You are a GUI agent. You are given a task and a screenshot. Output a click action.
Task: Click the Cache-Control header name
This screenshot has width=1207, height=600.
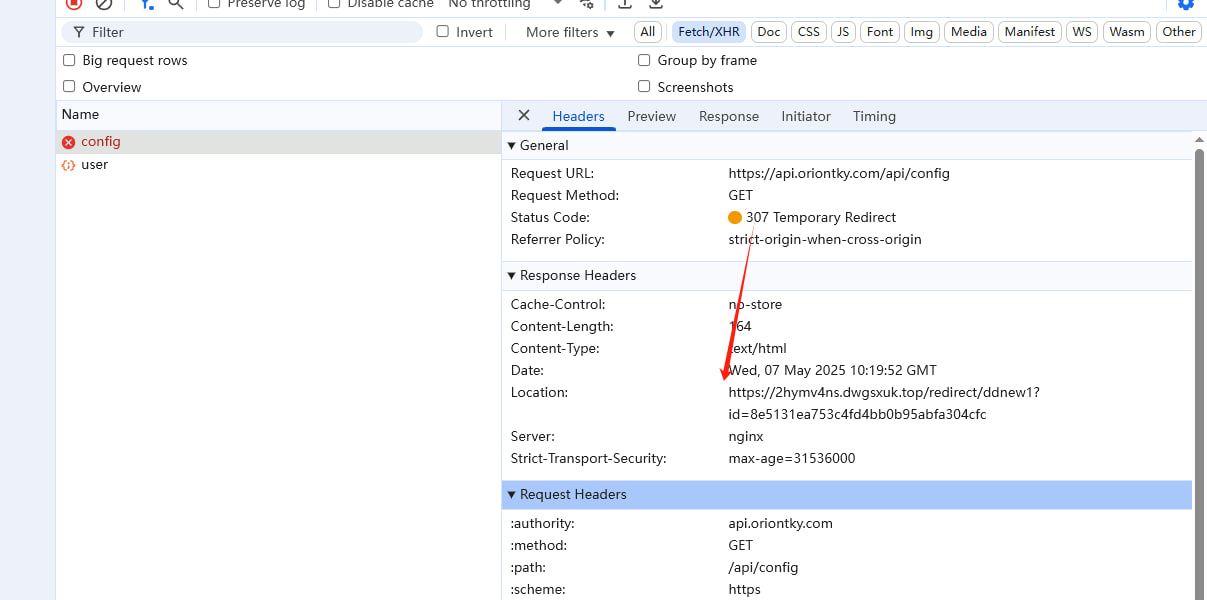coord(558,304)
